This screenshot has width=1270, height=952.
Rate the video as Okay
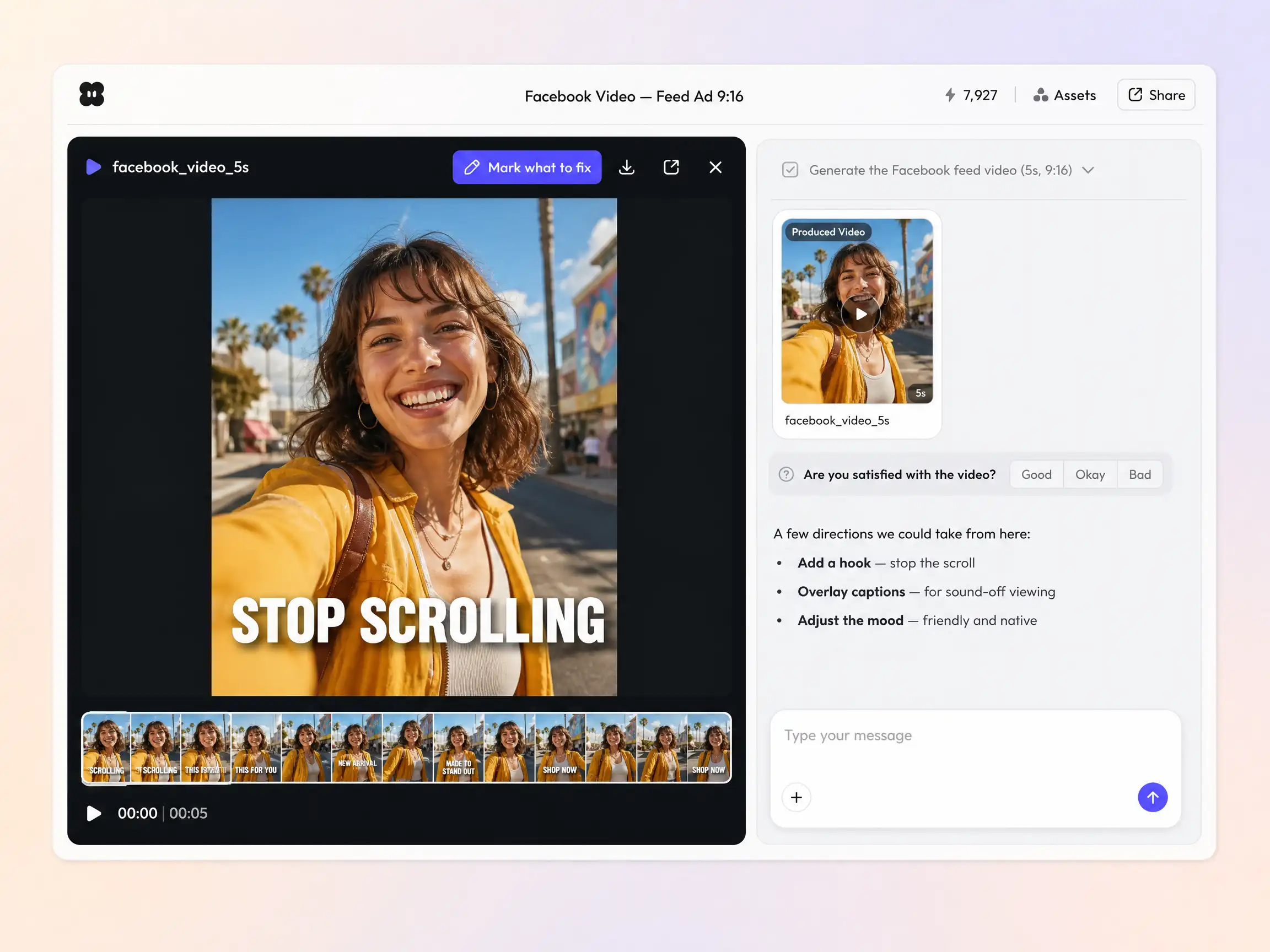click(1089, 474)
